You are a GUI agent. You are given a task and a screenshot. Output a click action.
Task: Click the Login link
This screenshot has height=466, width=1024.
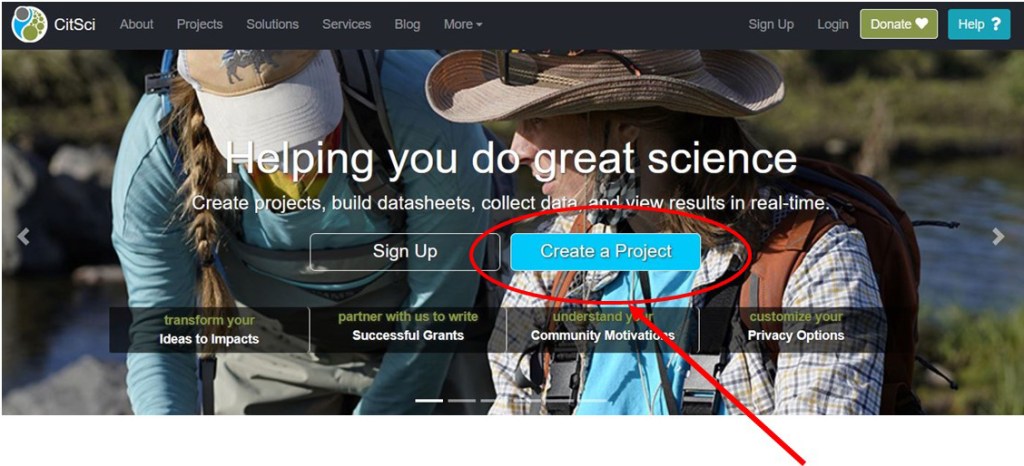click(833, 24)
